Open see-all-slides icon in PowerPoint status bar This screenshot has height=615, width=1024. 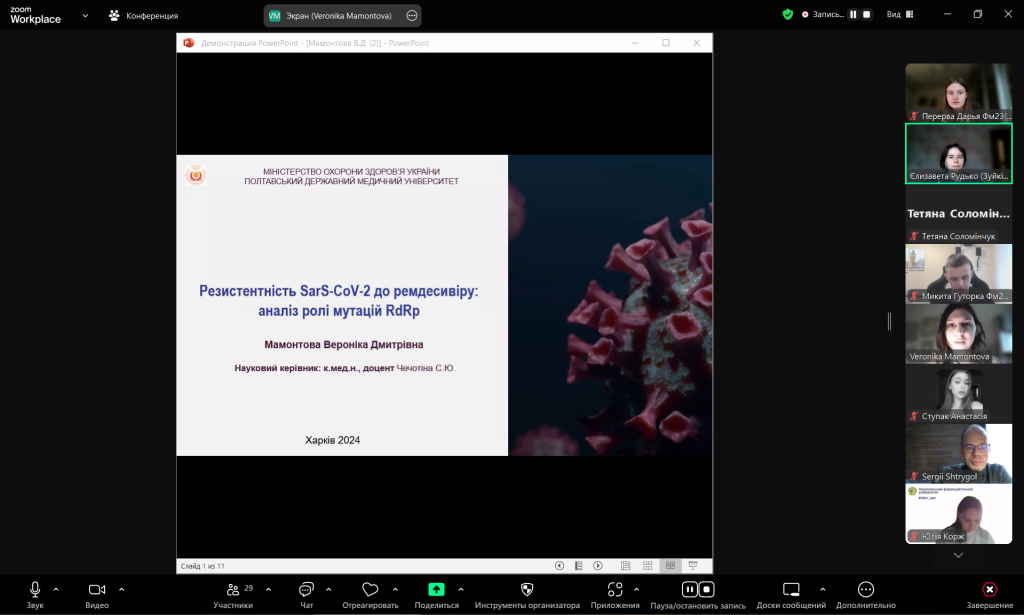tap(579, 565)
